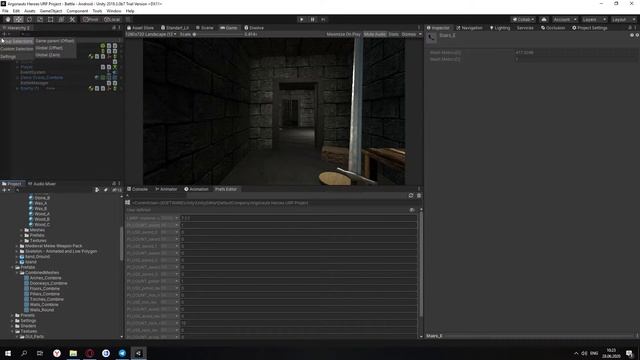This screenshot has width=640, height=360.
Task: Refresh the Prefs Editor list
Action: coord(411,196)
